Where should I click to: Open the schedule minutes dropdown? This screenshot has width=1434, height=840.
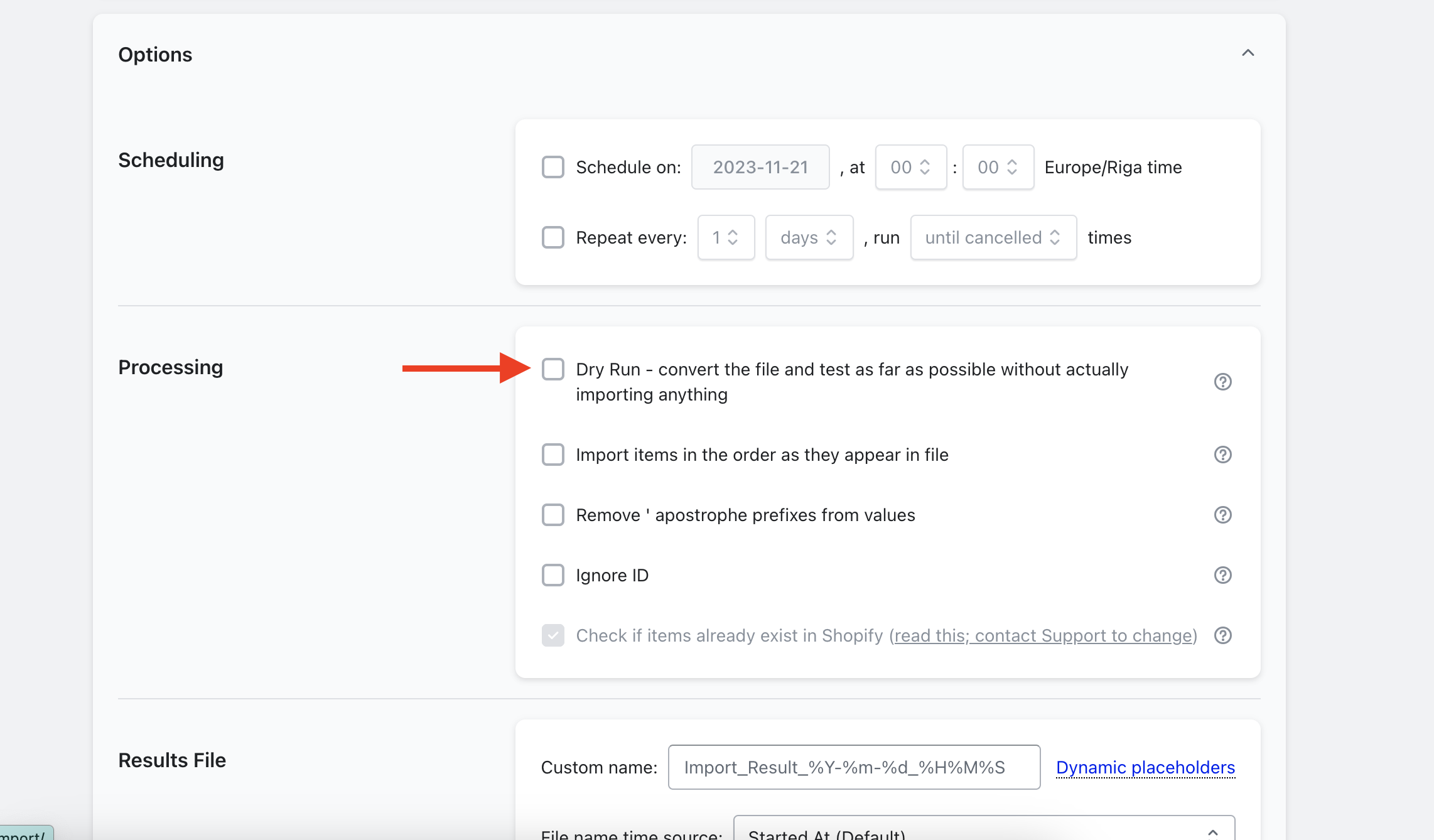tap(998, 167)
